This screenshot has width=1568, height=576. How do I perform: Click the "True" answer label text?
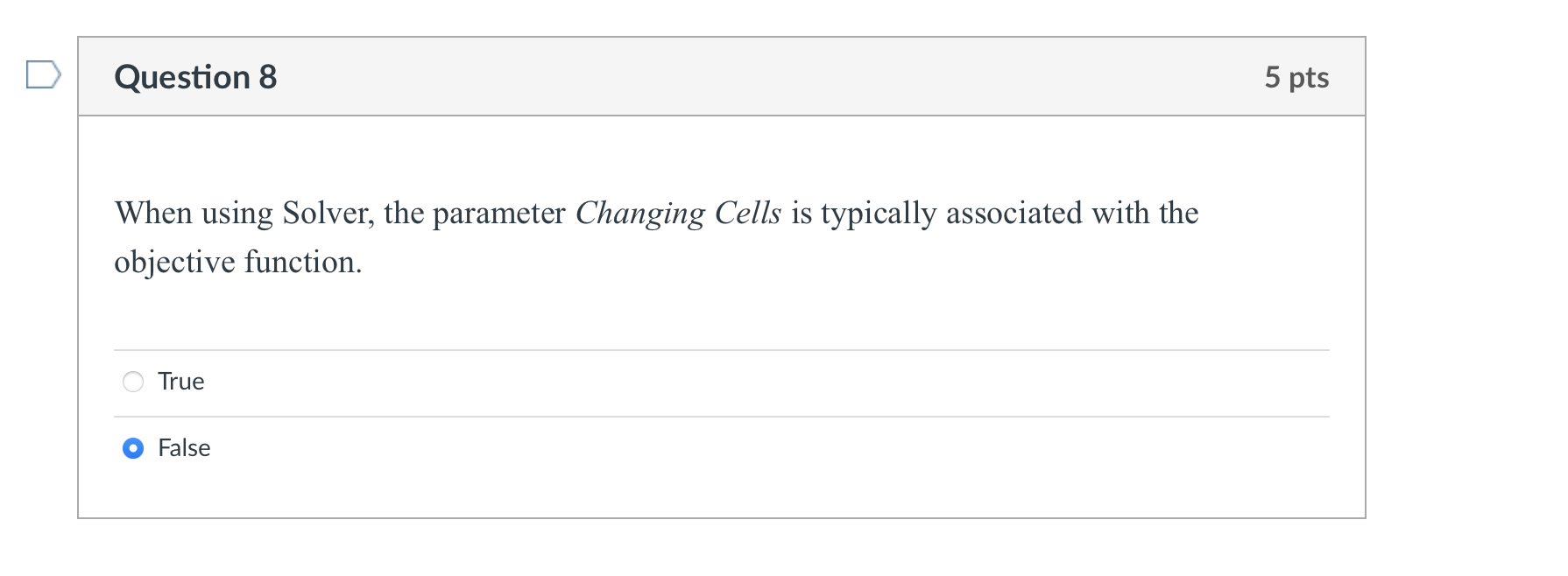tap(181, 382)
